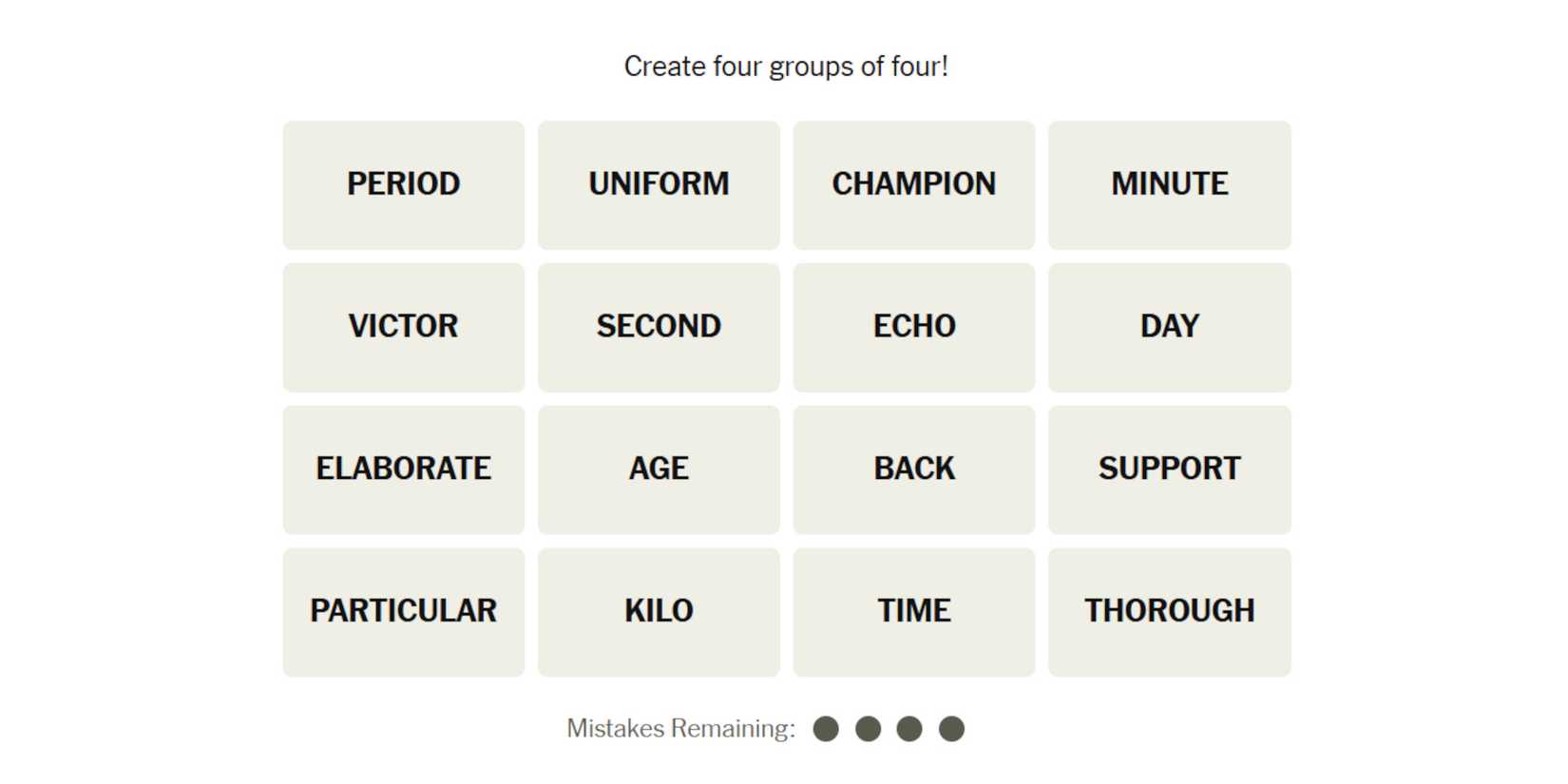Select the MINUTE tile

pos(1169,184)
